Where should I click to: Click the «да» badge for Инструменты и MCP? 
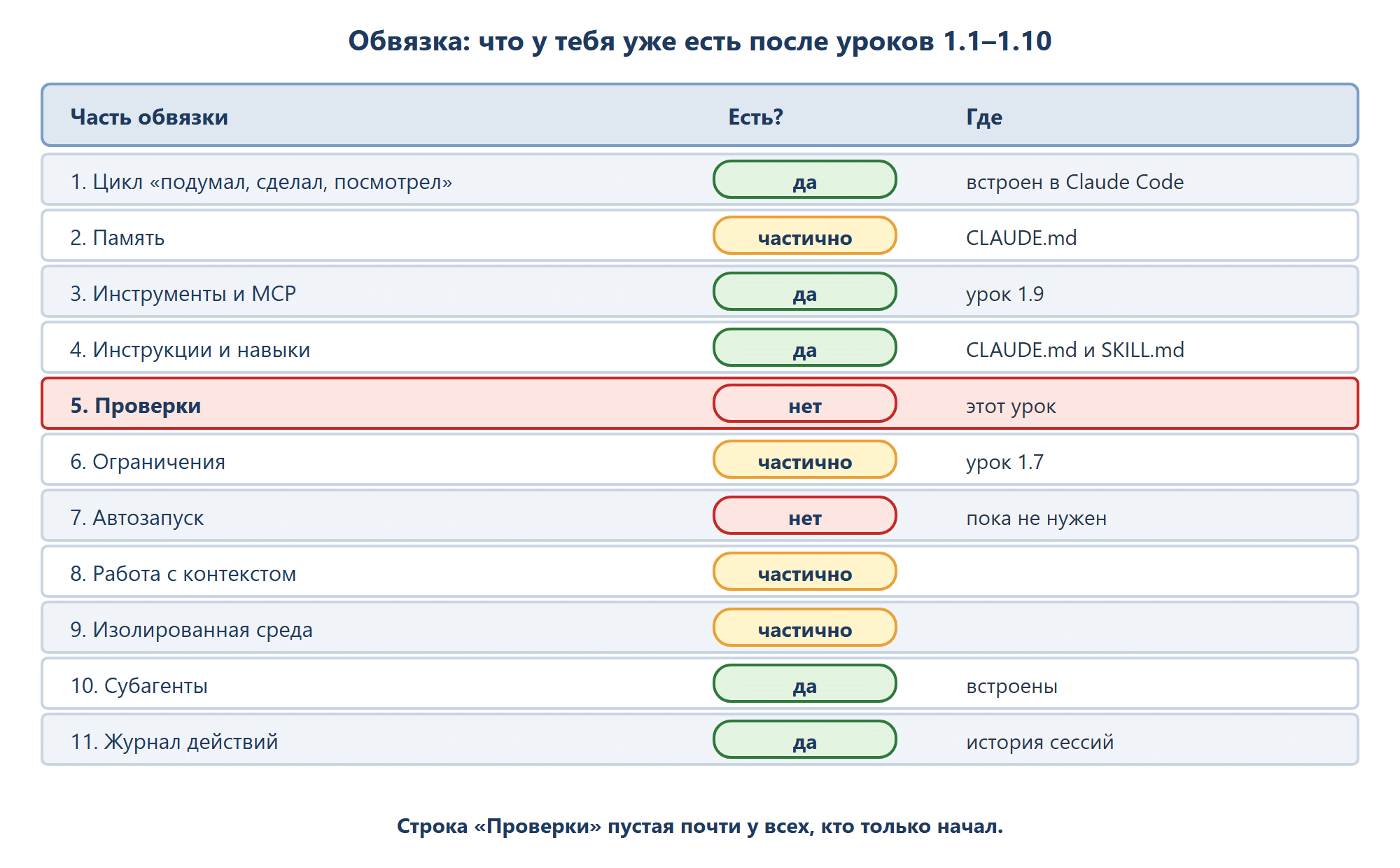[805, 292]
